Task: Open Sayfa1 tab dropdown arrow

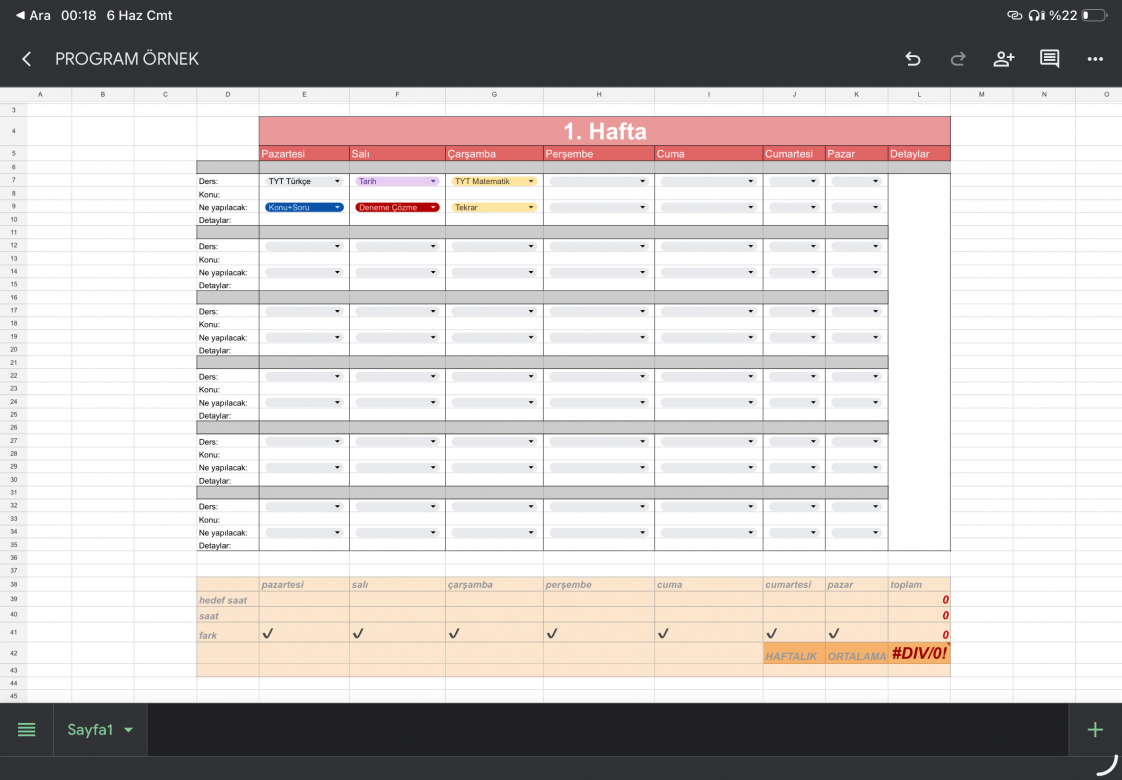Action: pos(129,730)
